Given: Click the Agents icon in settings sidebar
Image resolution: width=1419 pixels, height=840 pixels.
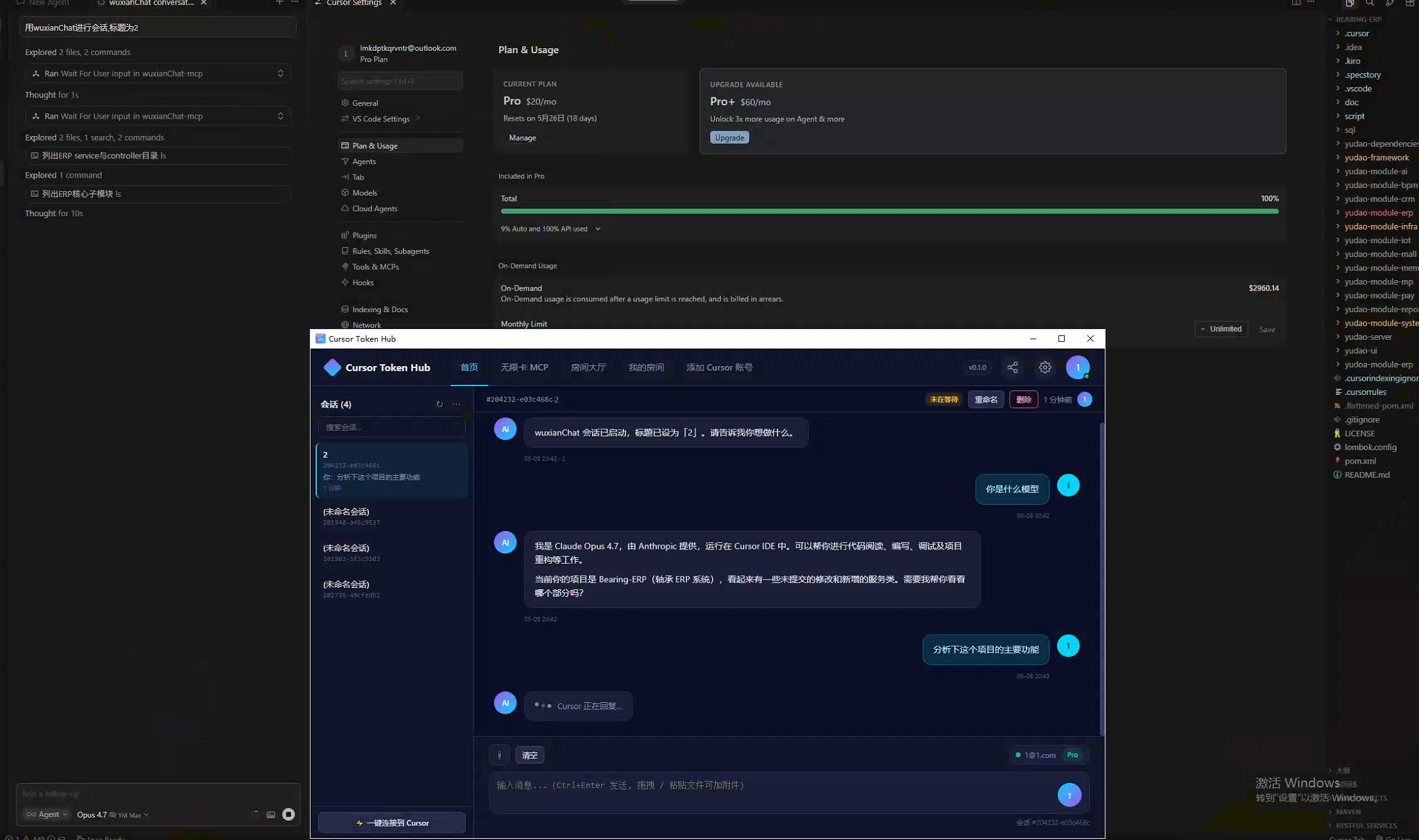Looking at the screenshot, I should tap(345, 162).
